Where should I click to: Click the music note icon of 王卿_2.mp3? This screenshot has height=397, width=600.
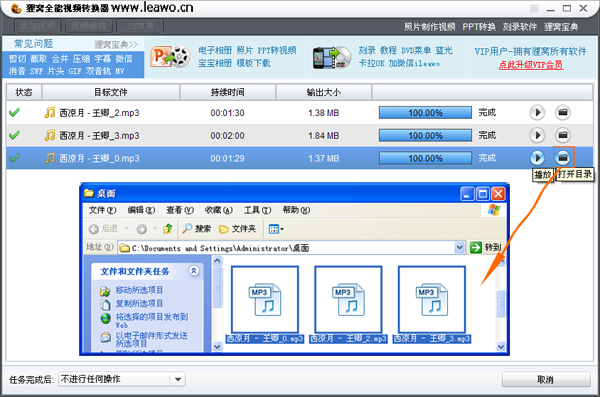[x=50, y=113]
